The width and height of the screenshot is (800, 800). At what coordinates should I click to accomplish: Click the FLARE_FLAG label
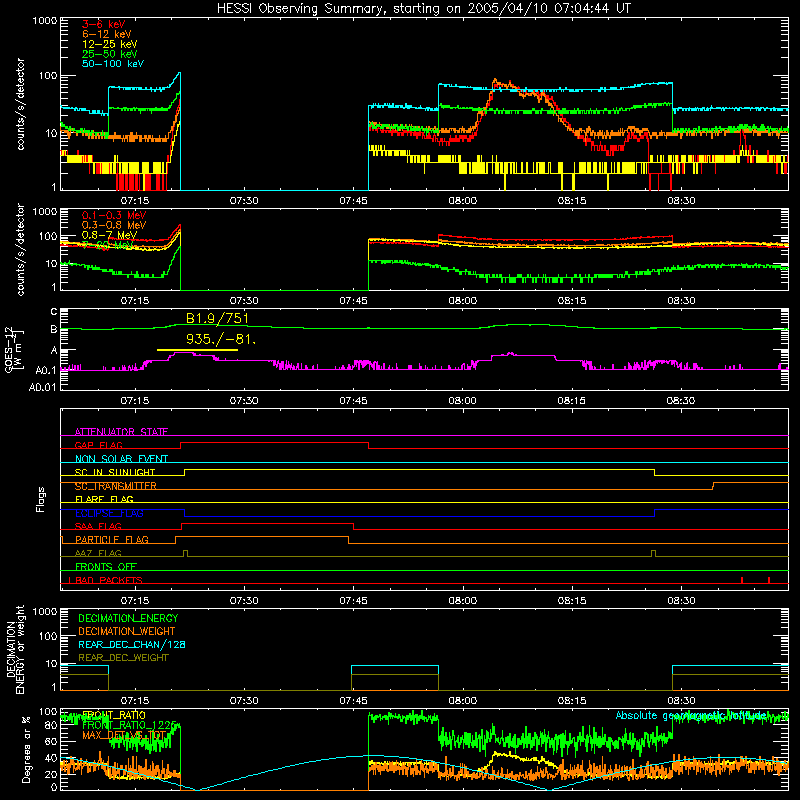point(104,499)
